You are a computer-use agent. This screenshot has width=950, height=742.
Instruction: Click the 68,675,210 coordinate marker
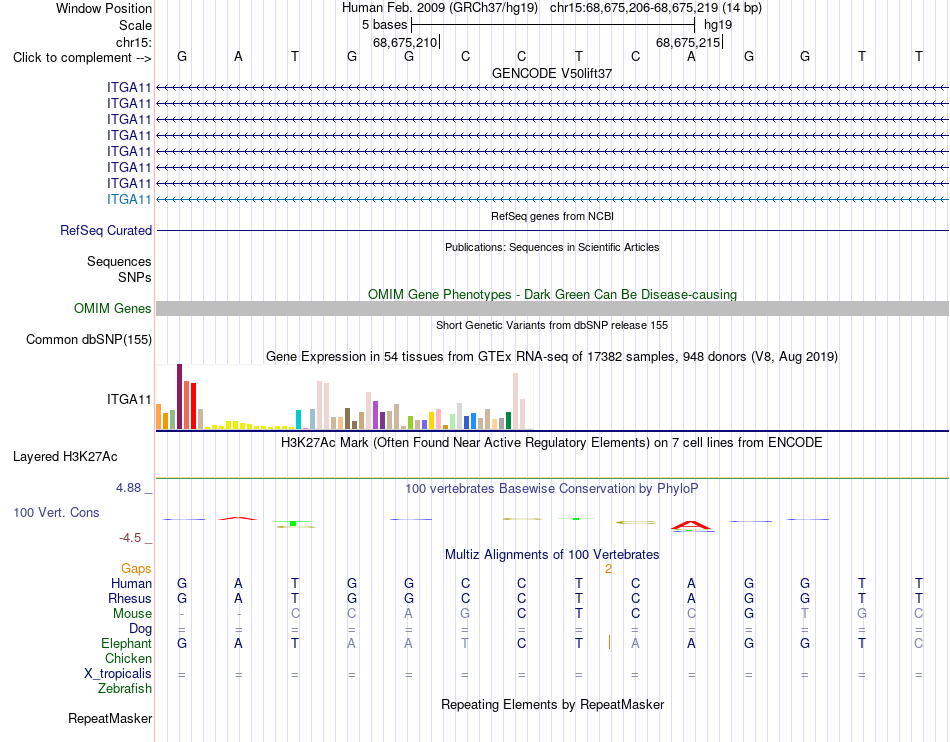tap(405, 42)
